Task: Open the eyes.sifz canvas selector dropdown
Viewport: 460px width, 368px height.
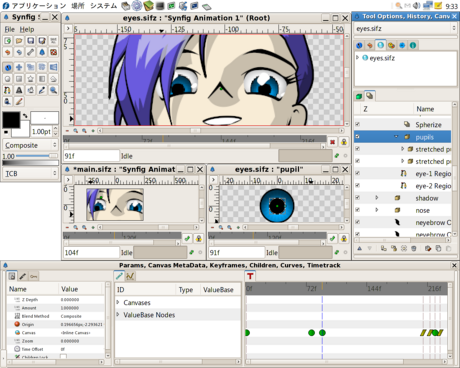Action: click(405, 29)
